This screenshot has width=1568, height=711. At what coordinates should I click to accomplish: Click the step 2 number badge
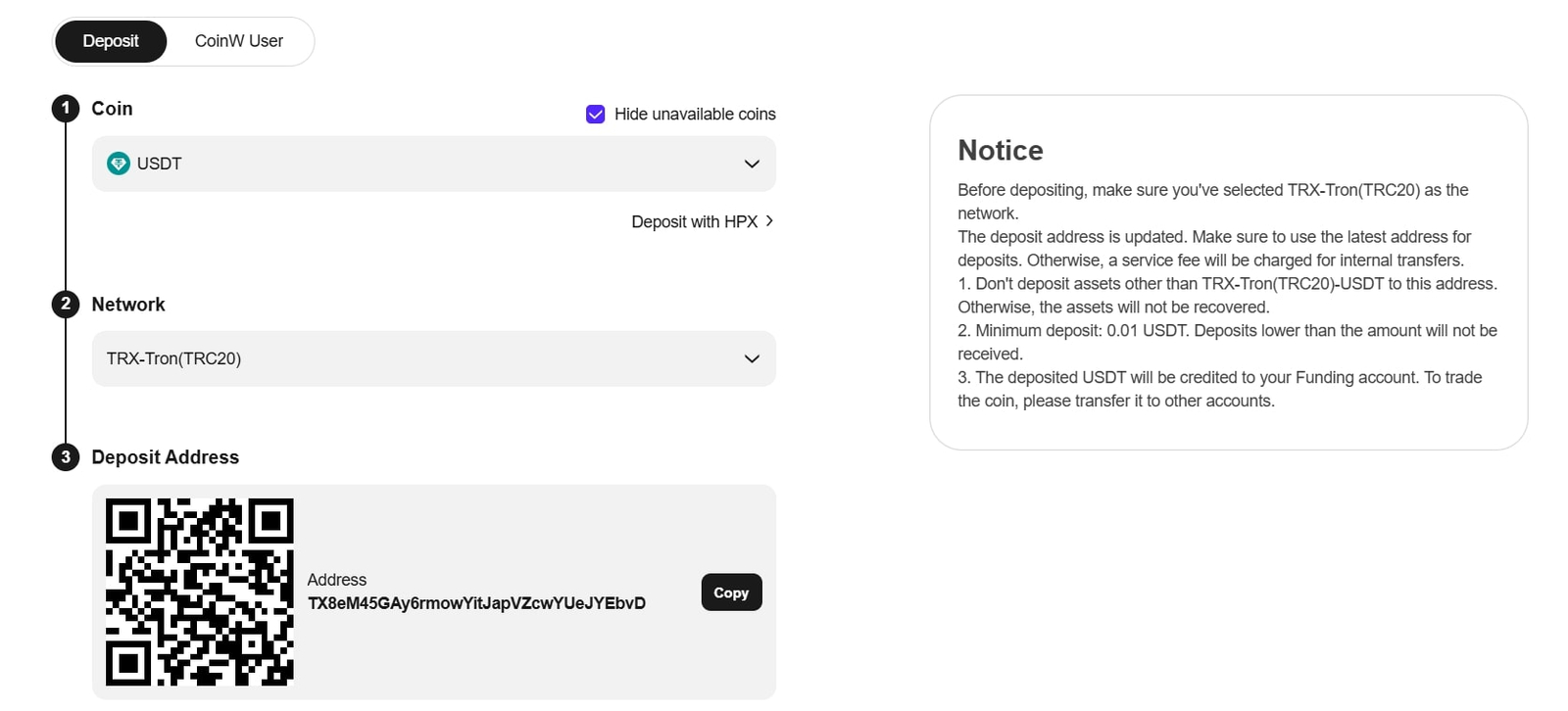click(66, 304)
